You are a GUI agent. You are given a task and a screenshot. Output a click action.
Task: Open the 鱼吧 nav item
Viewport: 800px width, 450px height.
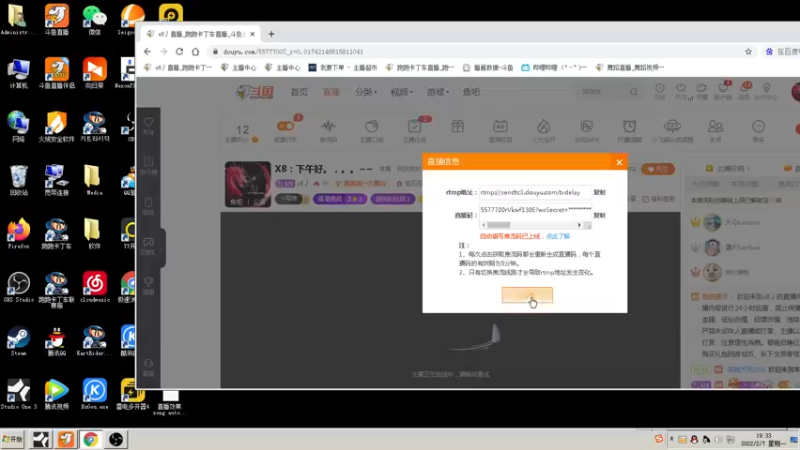pos(471,92)
